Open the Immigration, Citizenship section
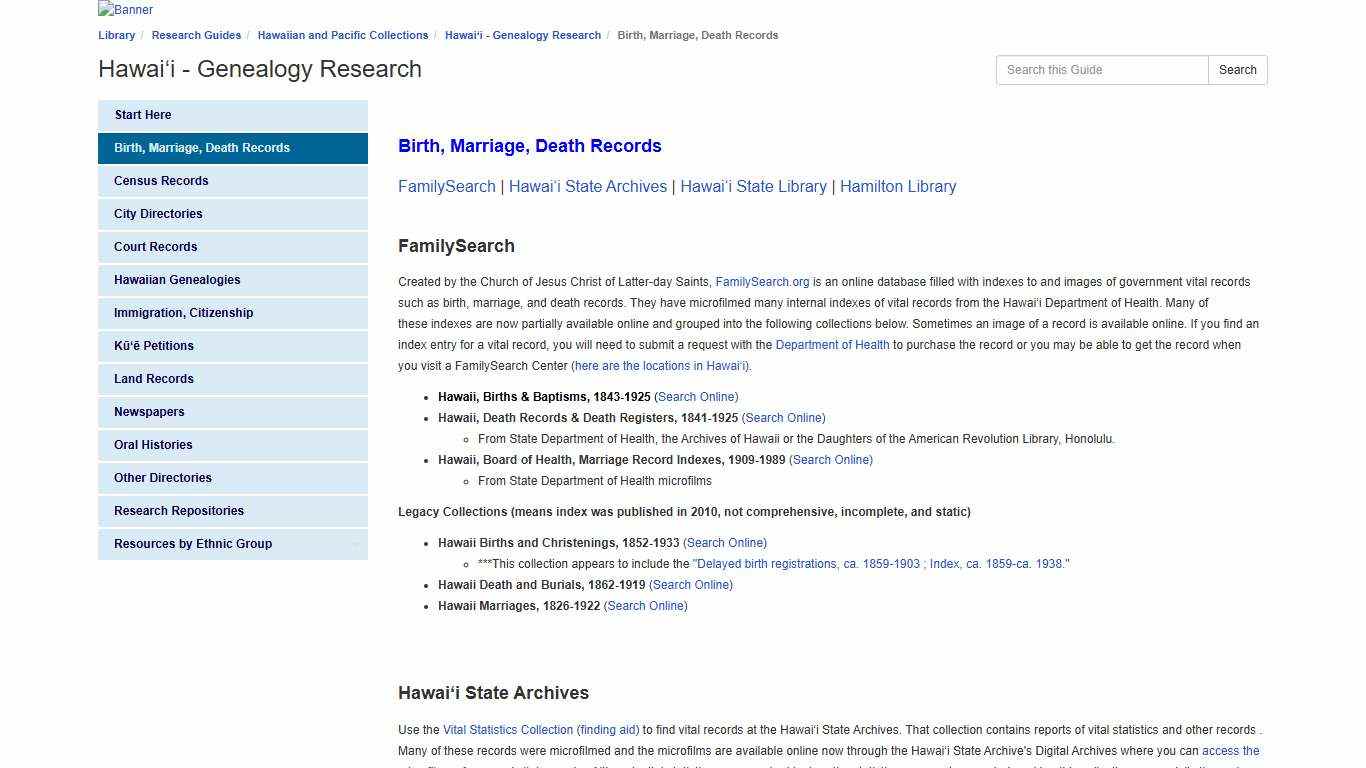 (x=183, y=313)
